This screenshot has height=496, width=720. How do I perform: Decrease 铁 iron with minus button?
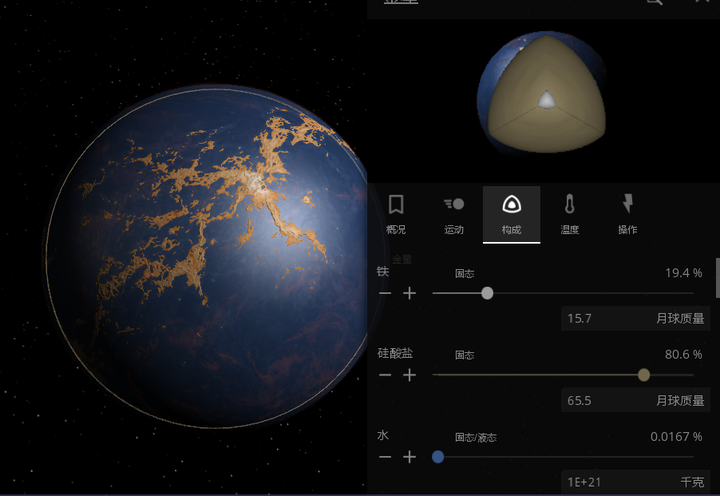coord(385,293)
